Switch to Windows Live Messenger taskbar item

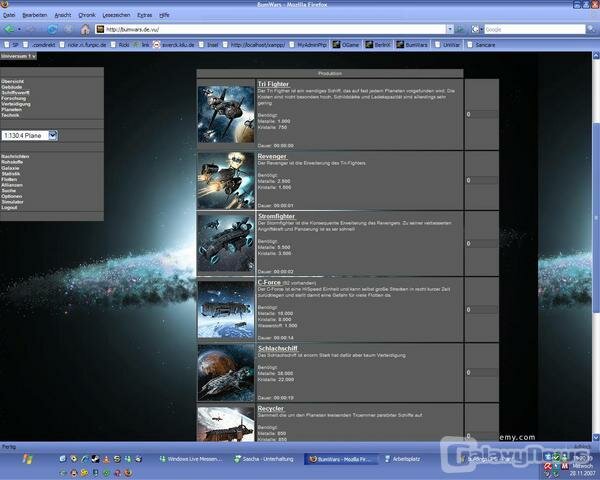[191, 459]
